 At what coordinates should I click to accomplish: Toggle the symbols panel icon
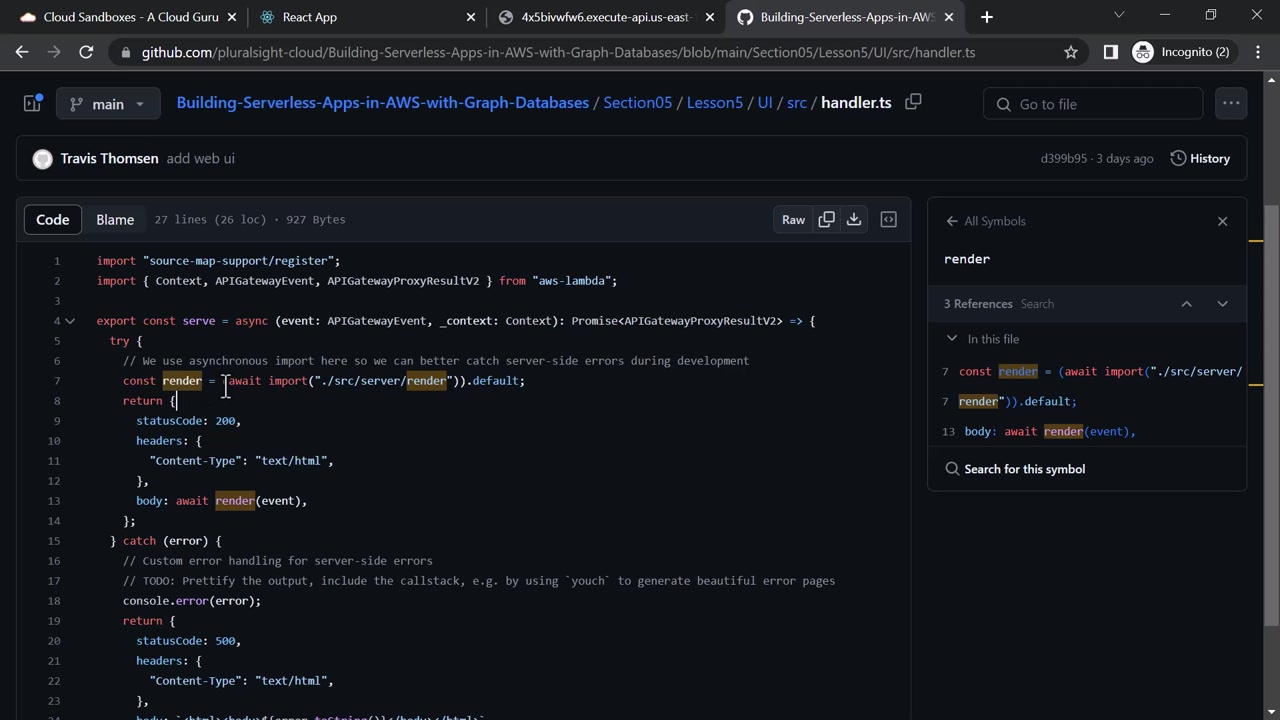[x=888, y=220]
